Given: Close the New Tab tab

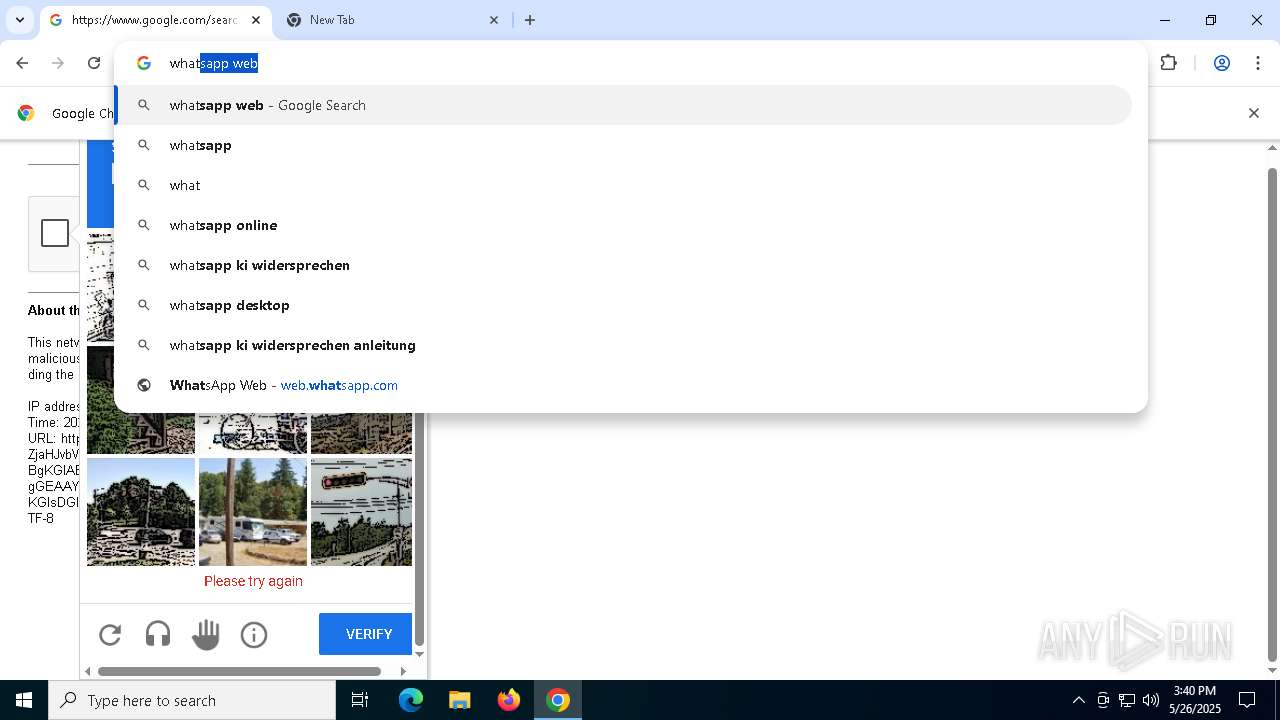Looking at the screenshot, I should 494,20.
